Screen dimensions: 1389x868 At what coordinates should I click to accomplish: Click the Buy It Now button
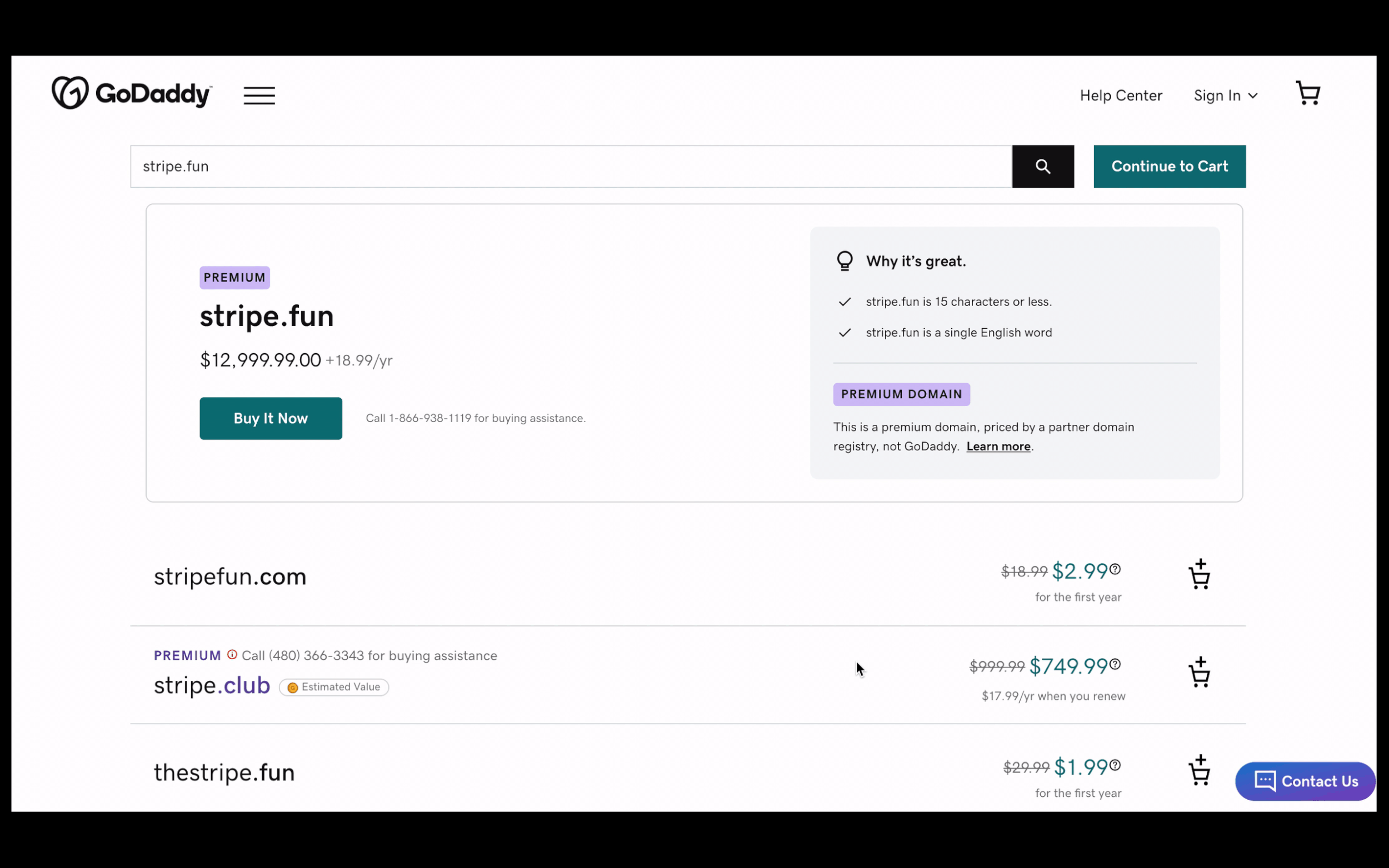(271, 419)
